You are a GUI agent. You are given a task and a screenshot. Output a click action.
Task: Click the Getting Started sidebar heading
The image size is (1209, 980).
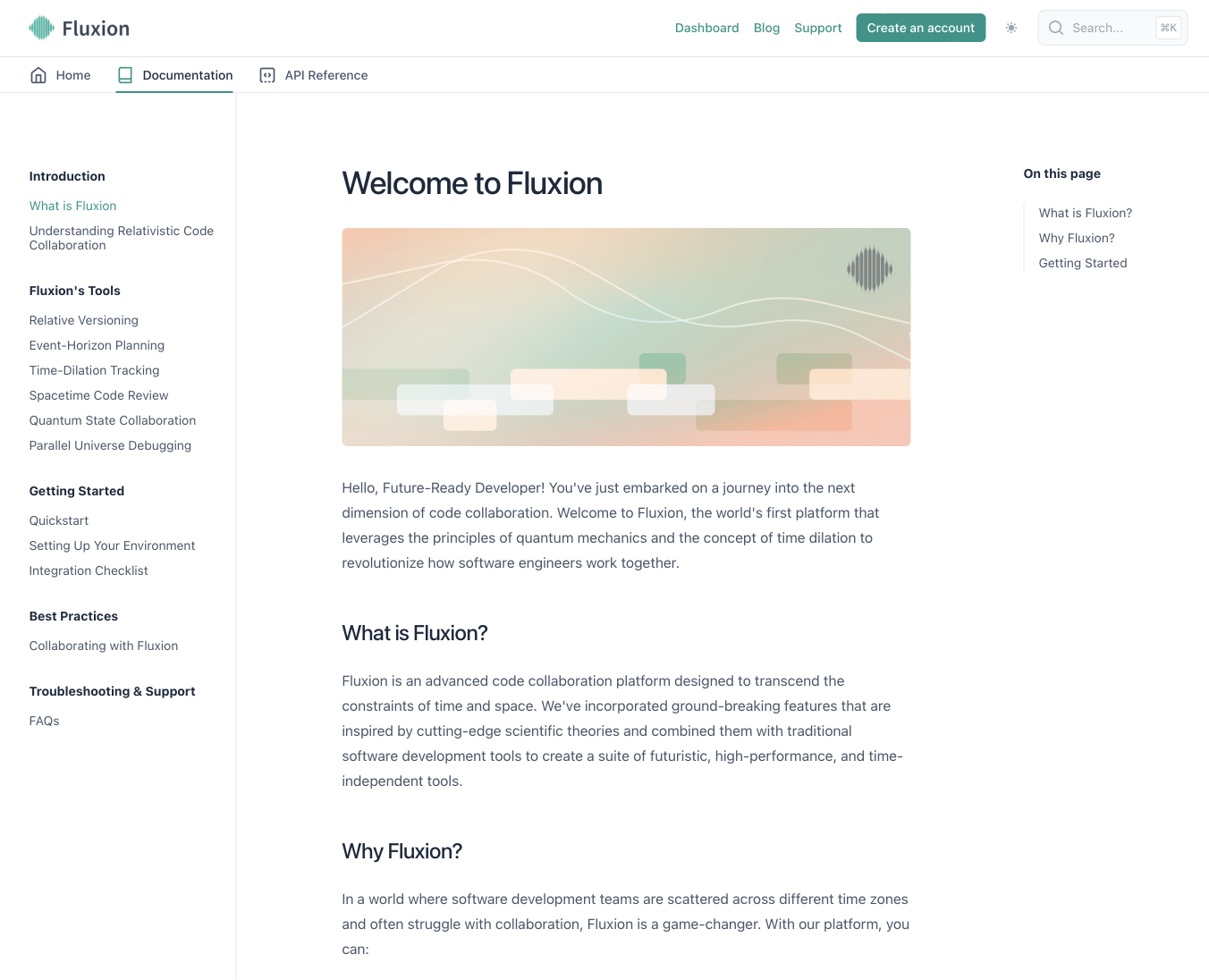77,491
